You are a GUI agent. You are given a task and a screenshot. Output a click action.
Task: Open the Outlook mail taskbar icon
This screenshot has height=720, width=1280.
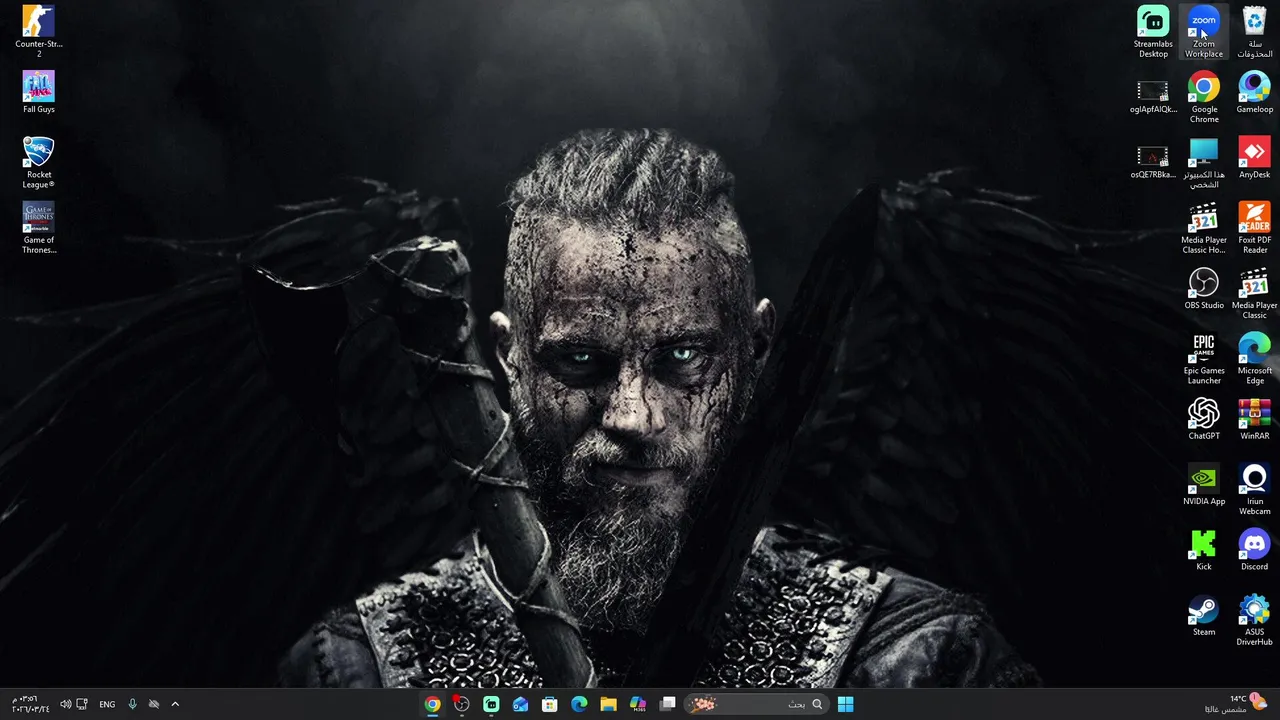(x=520, y=704)
